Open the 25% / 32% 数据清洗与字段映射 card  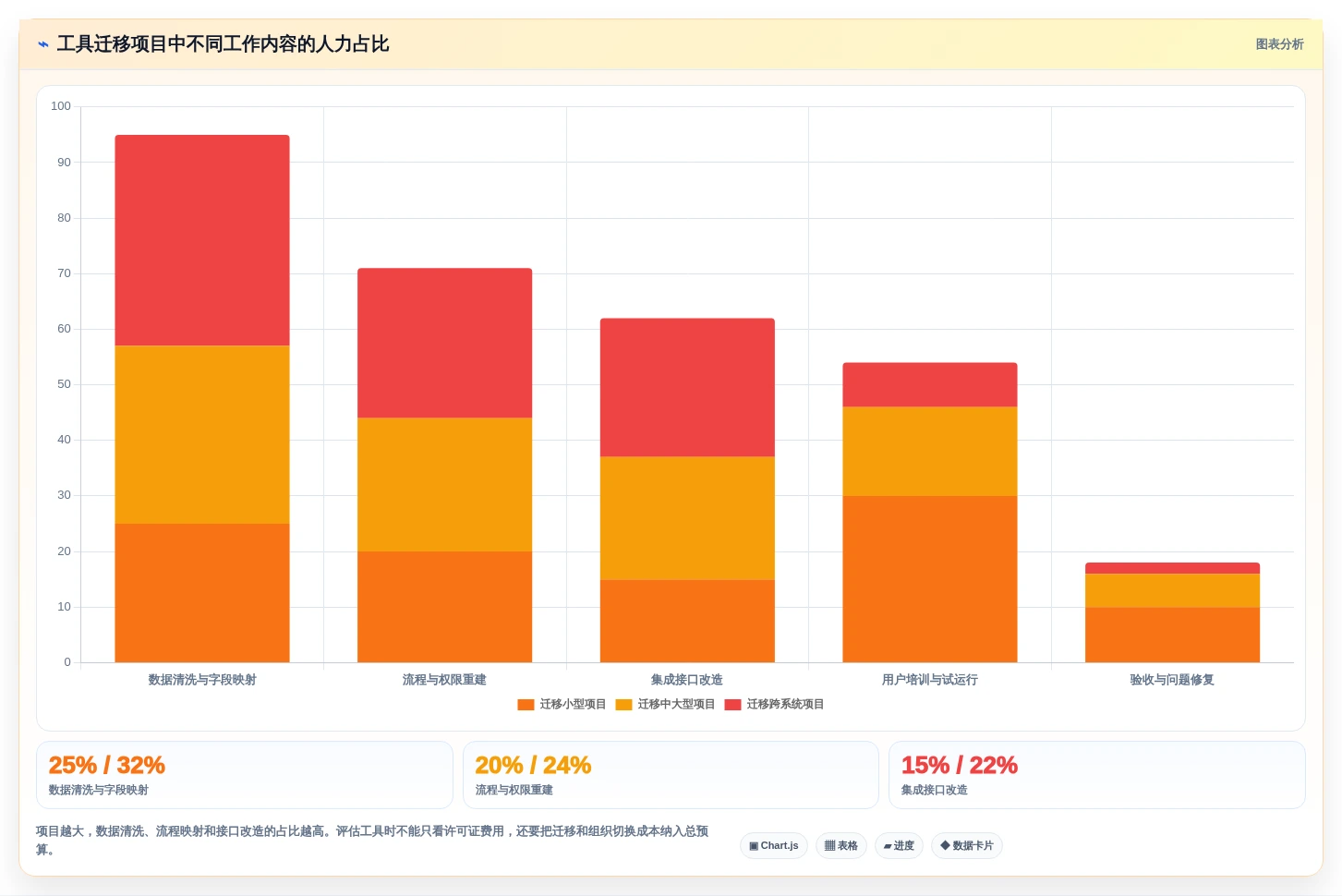[x=245, y=775]
